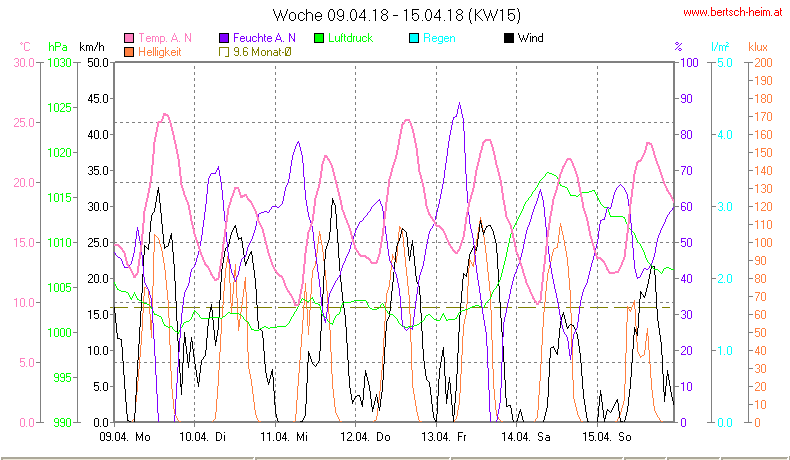This screenshot has width=790, height=460.
Task: Click the orange Helligkeit legend swatch
Action: point(129,52)
